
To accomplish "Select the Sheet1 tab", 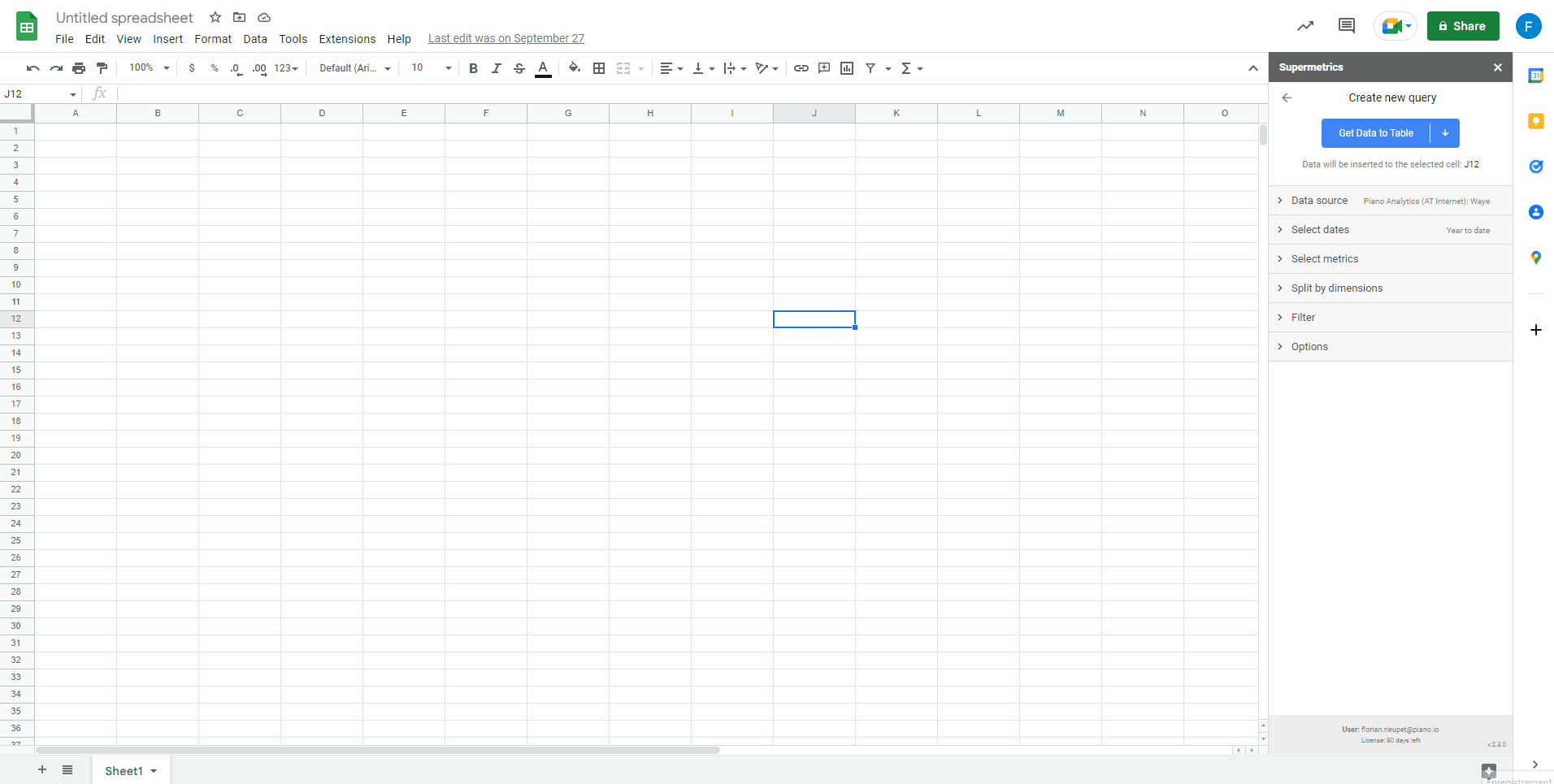I will 124,771.
